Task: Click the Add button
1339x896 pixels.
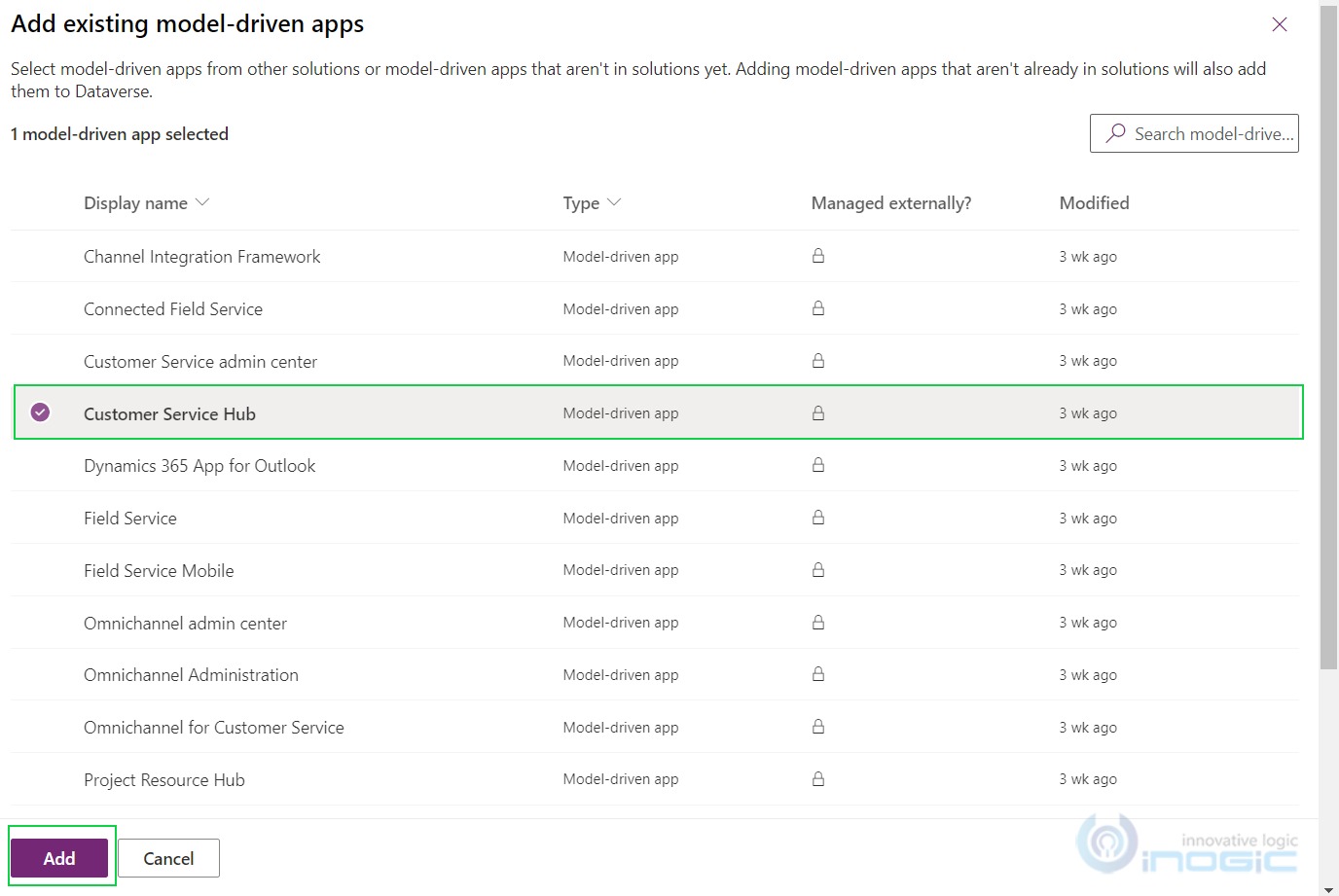Action: click(x=59, y=858)
